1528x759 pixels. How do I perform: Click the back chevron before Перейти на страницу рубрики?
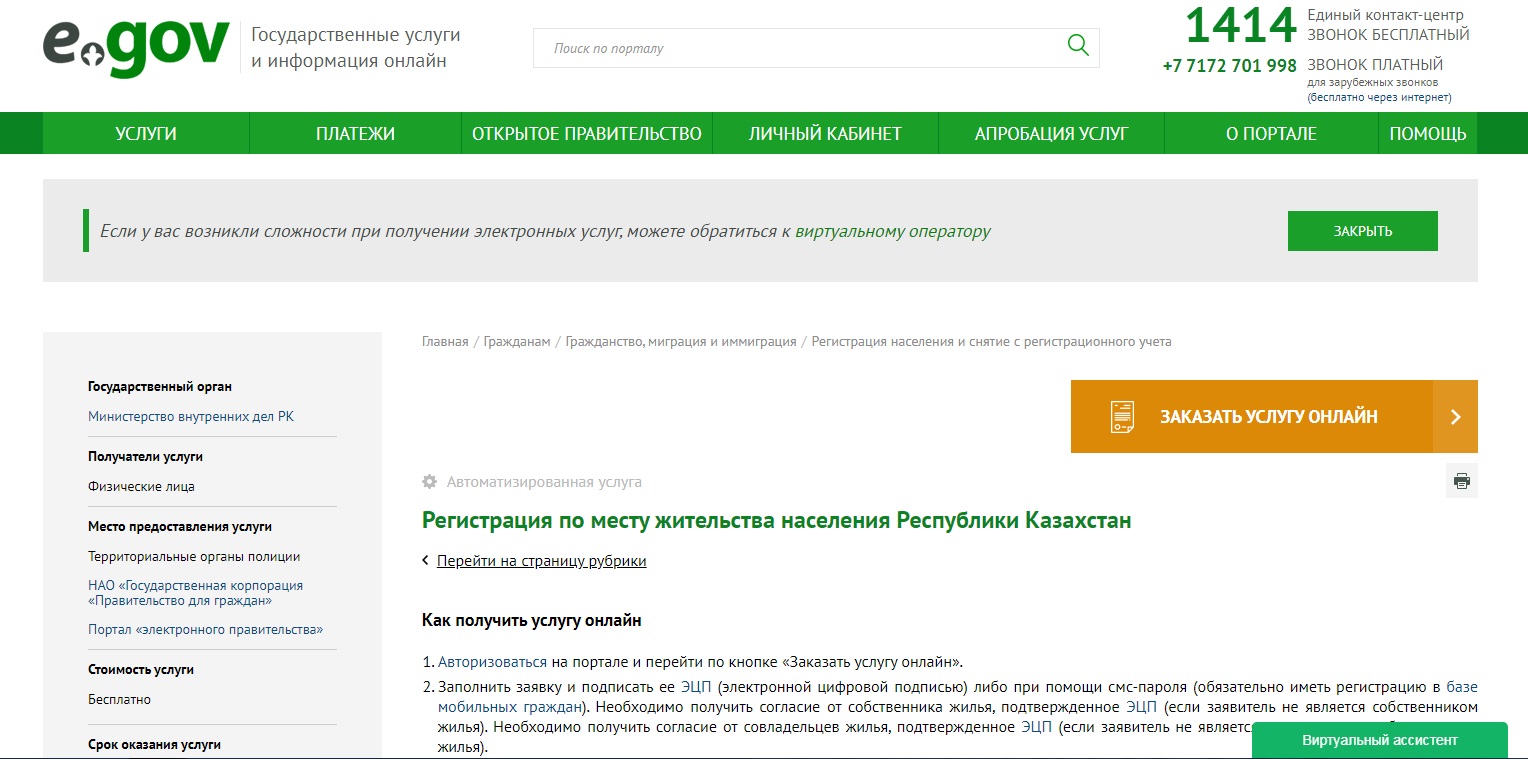[x=425, y=561]
